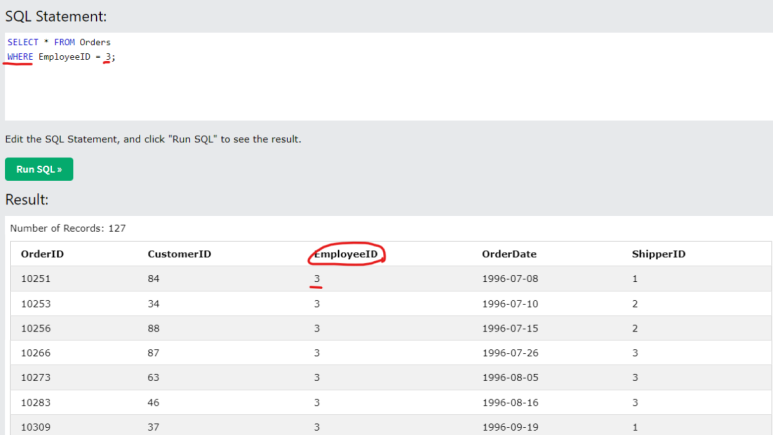Click the ShipperID column header
The image size is (773, 435).
(659, 254)
